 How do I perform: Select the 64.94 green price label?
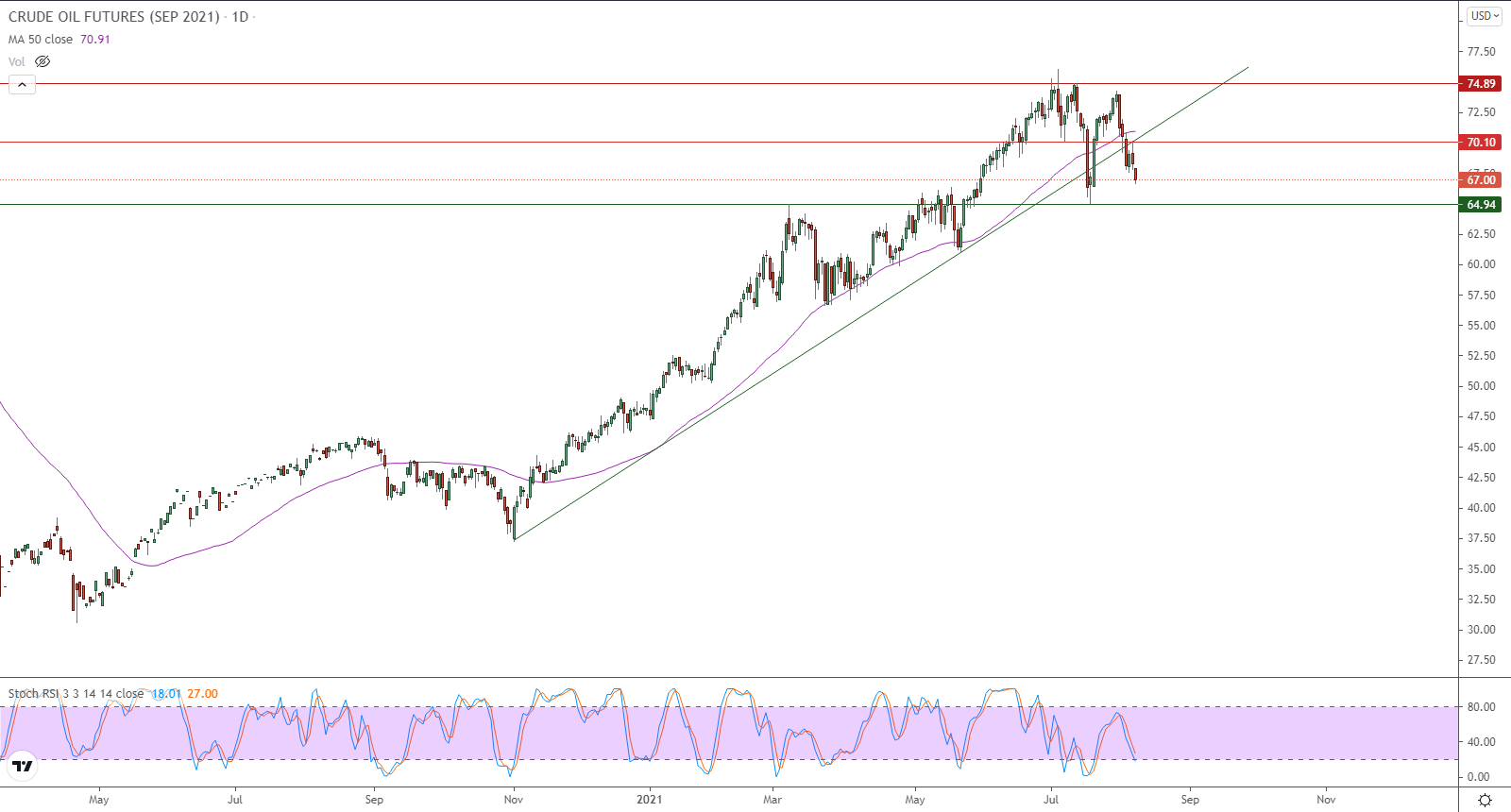(1481, 205)
